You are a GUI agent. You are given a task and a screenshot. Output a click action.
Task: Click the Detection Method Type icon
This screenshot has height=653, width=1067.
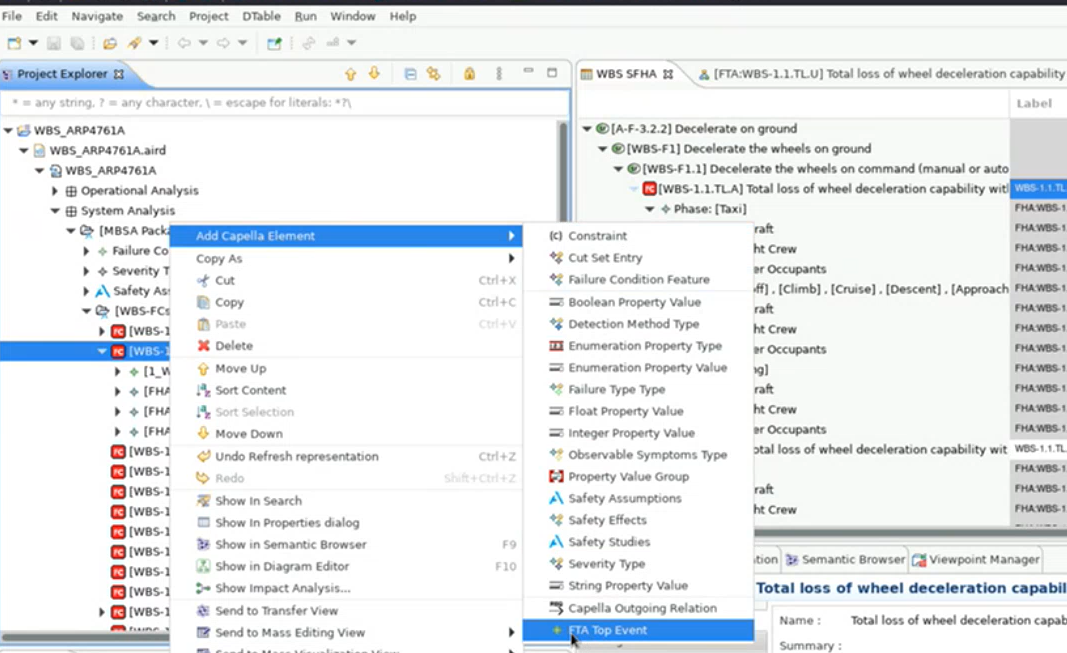click(x=556, y=324)
